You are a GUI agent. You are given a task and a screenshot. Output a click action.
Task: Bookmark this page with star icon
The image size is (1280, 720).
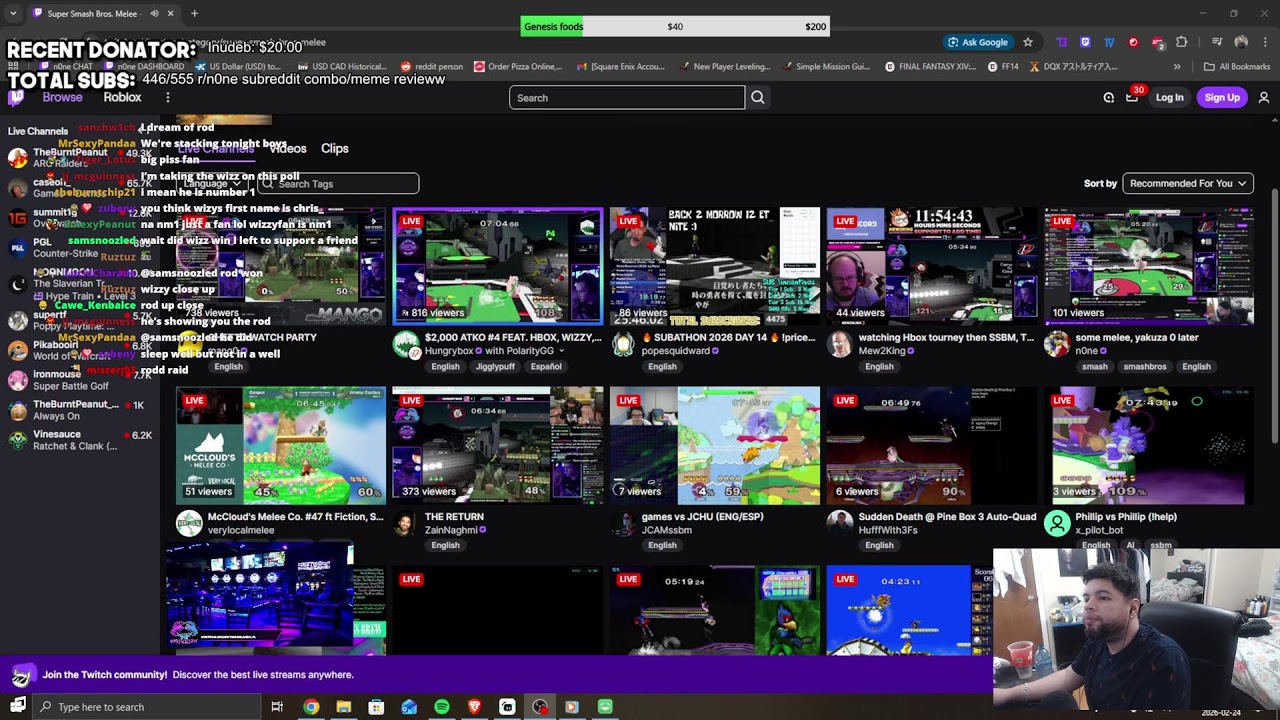point(1027,42)
